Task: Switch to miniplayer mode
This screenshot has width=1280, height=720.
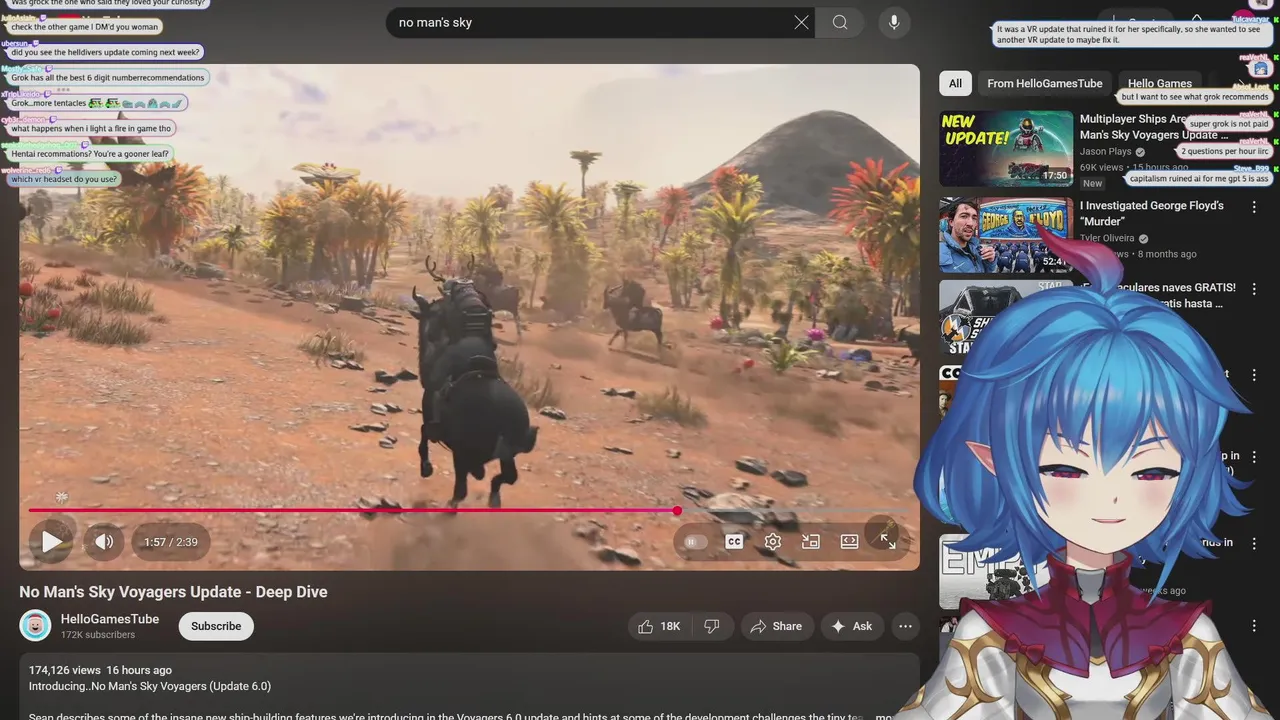Action: pyautogui.click(x=811, y=542)
